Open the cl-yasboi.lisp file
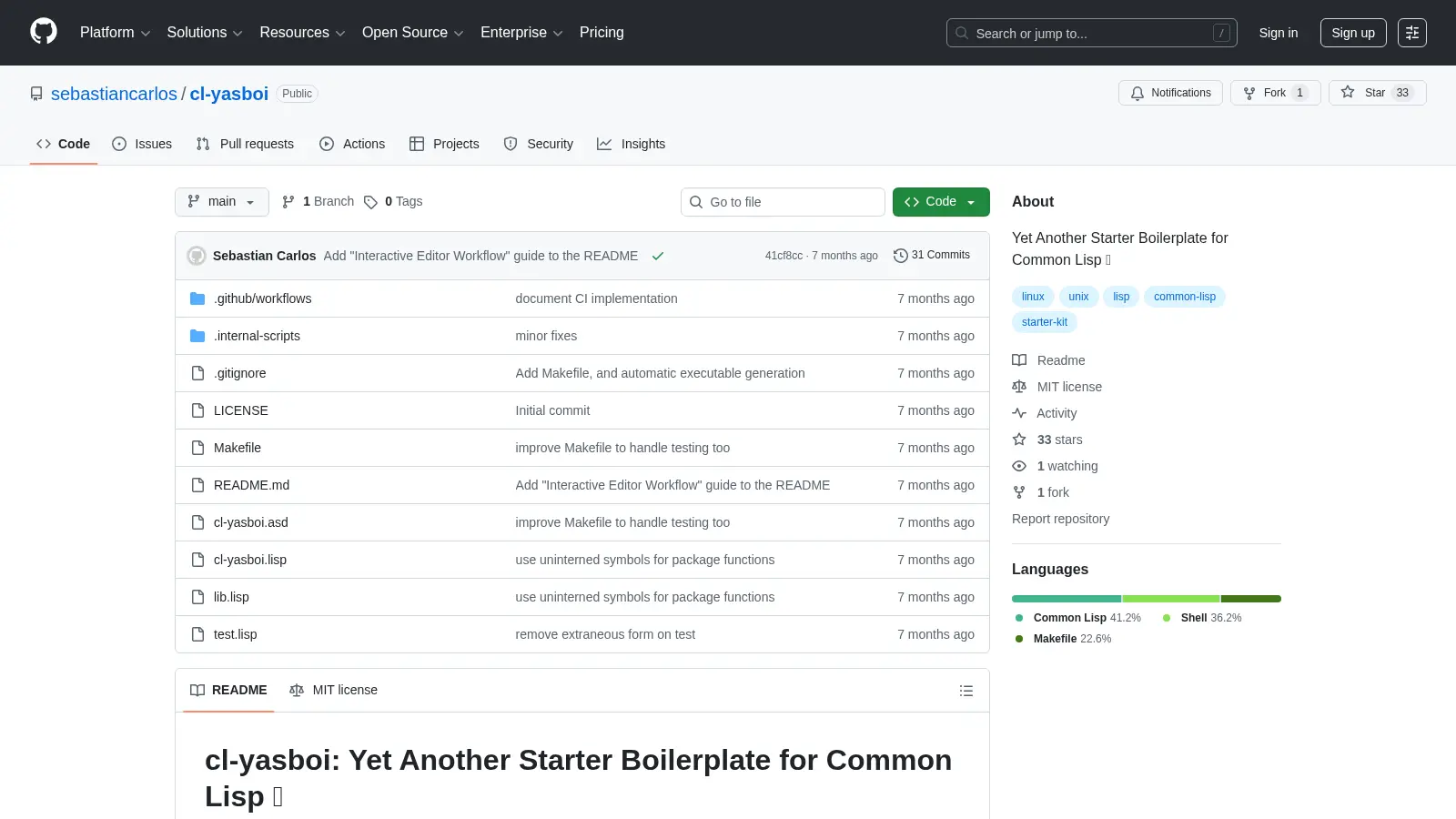This screenshot has width=1456, height=819. point(250,560)
